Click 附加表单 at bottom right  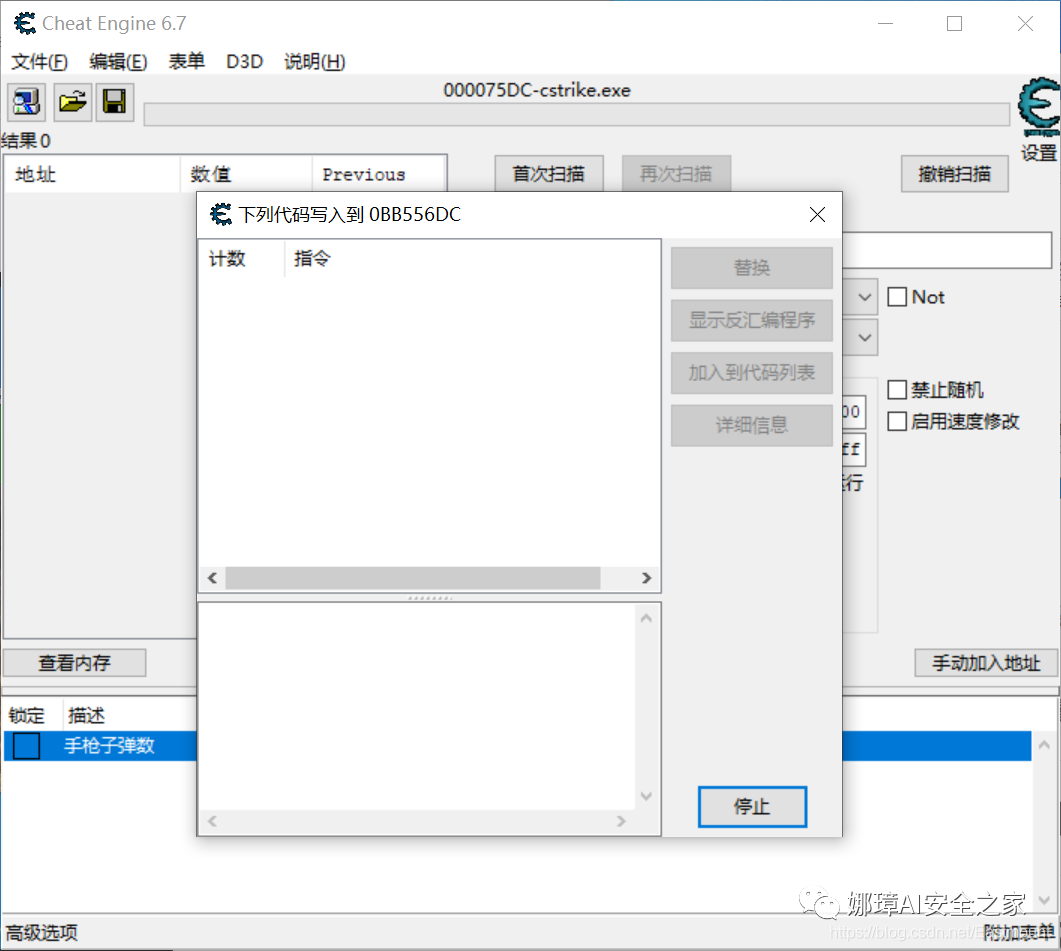[x=1019, y=933]
